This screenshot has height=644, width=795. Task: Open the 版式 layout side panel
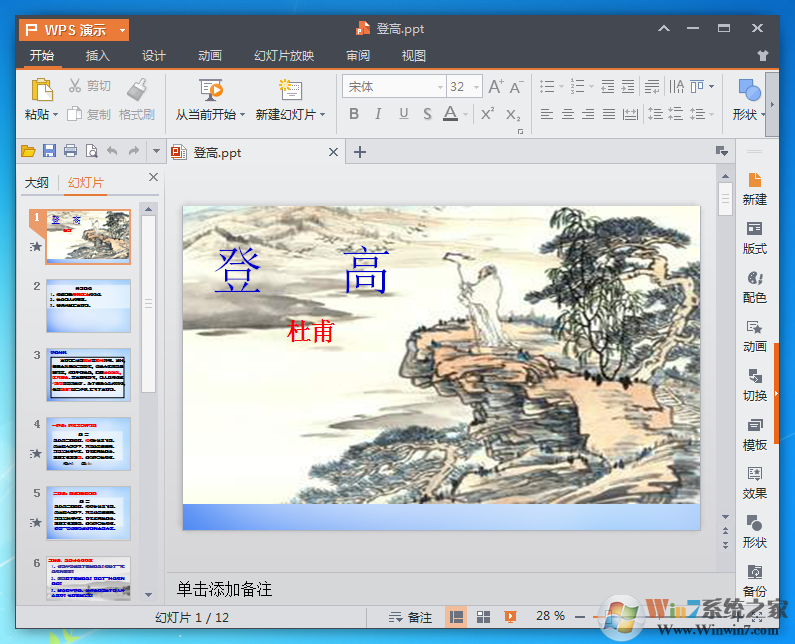pyautogui.click(x=754, y=236)
